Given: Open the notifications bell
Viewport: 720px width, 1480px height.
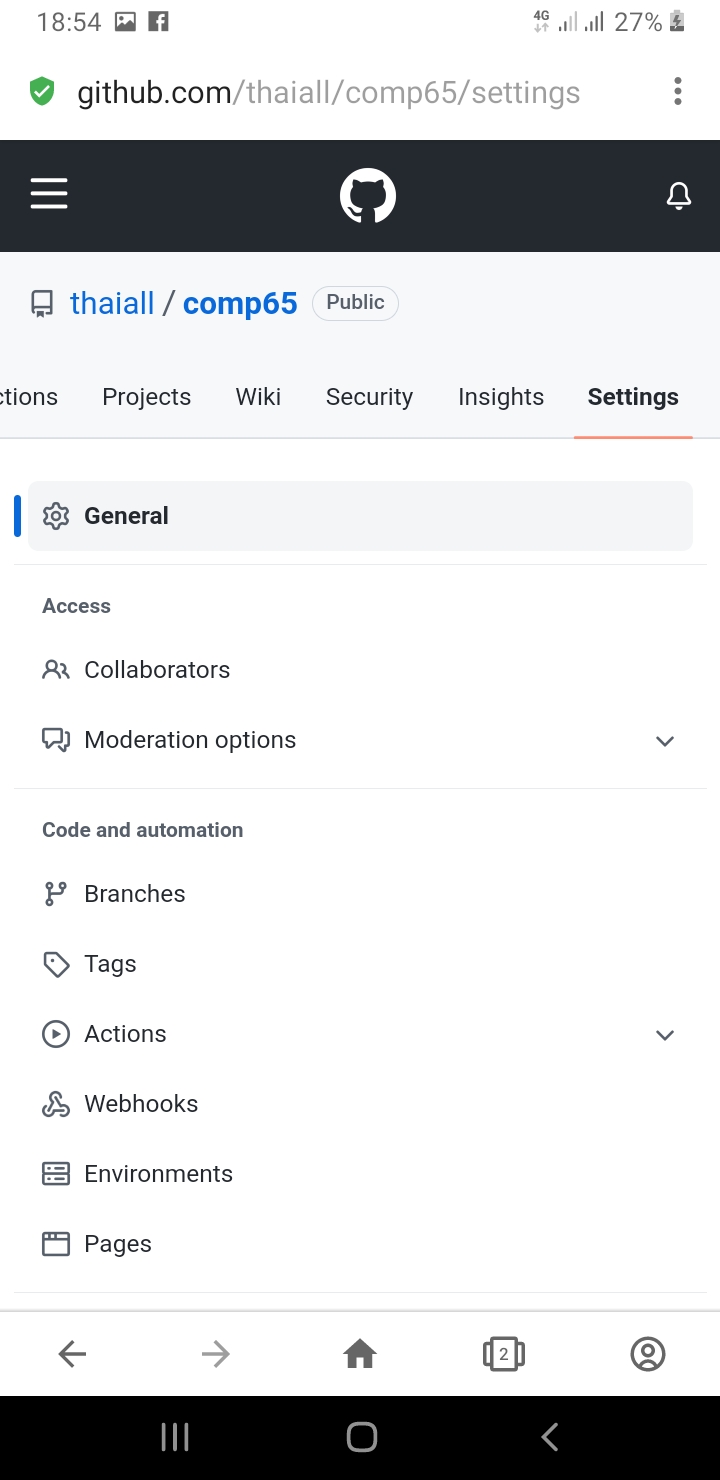Looking at the screenshot, I should pyautogui.click(x=679, y=196).
